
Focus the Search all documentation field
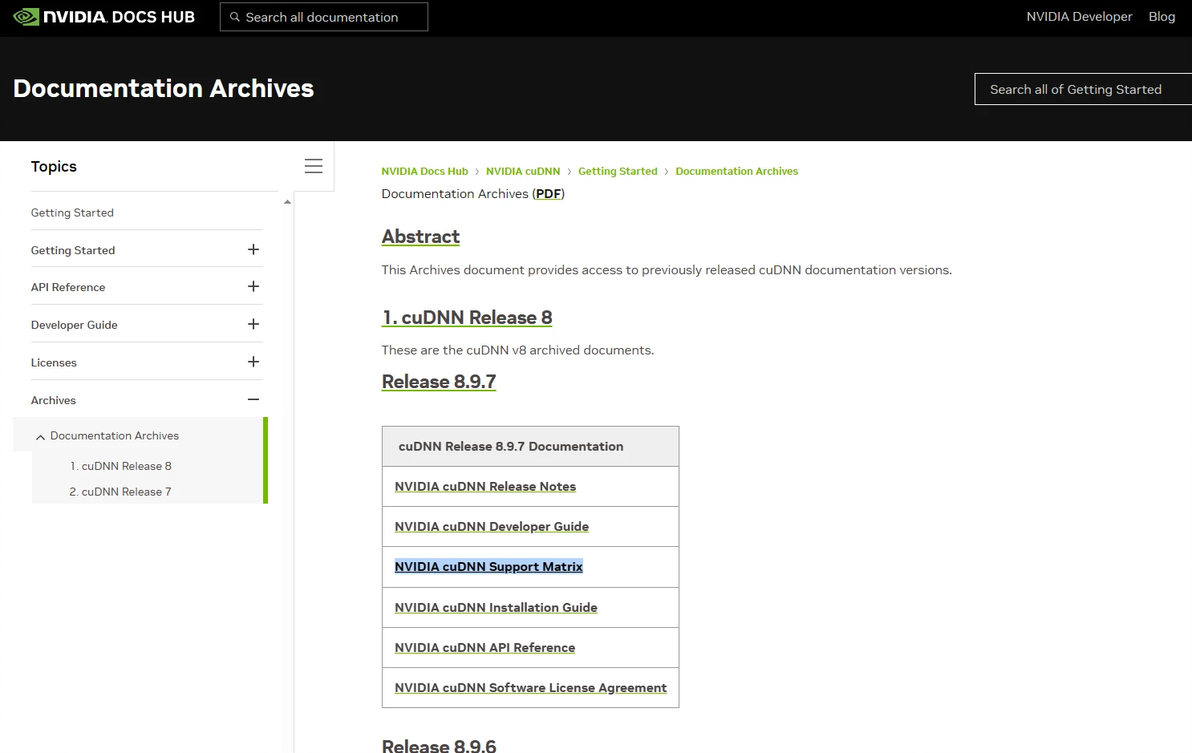(x=324, y=17)
